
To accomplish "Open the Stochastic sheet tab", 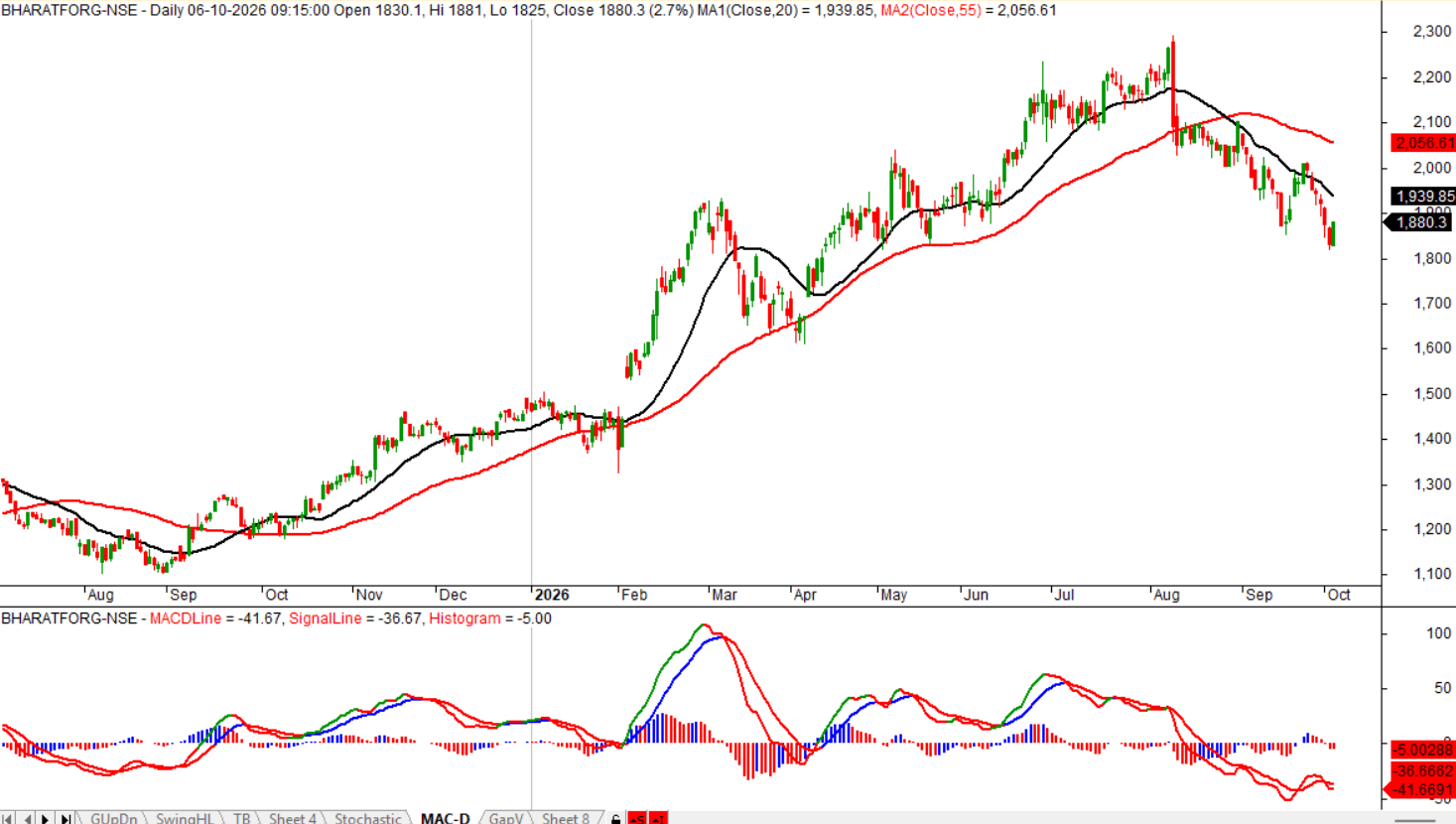I will (x=367, y=818).
